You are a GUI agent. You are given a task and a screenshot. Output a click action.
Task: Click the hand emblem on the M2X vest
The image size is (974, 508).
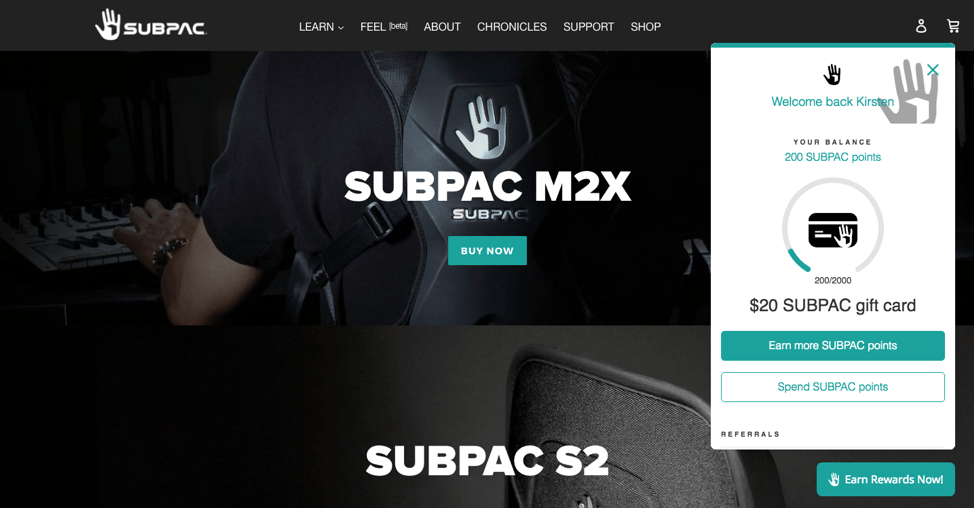tap(480, 127)
